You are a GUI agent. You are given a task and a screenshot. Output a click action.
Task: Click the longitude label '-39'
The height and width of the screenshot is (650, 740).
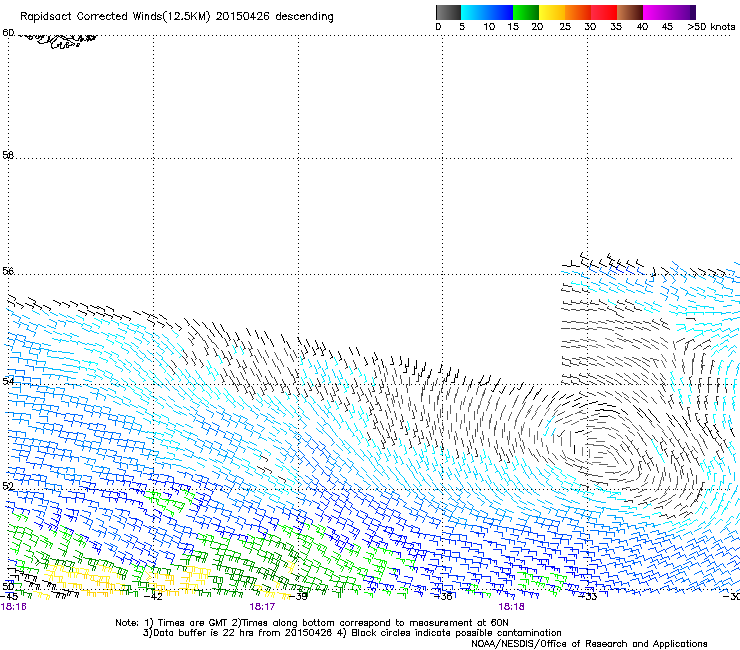tap(298, 597)
